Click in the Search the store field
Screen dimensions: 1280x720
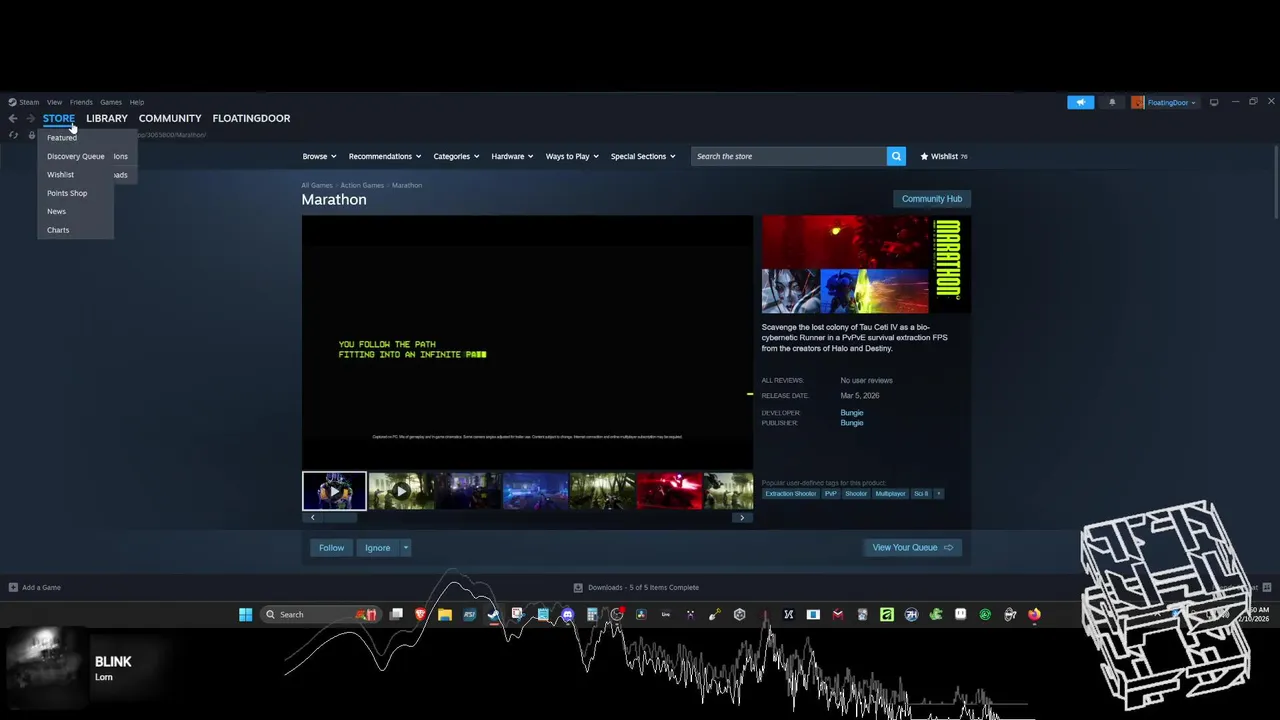pos(789,156)
